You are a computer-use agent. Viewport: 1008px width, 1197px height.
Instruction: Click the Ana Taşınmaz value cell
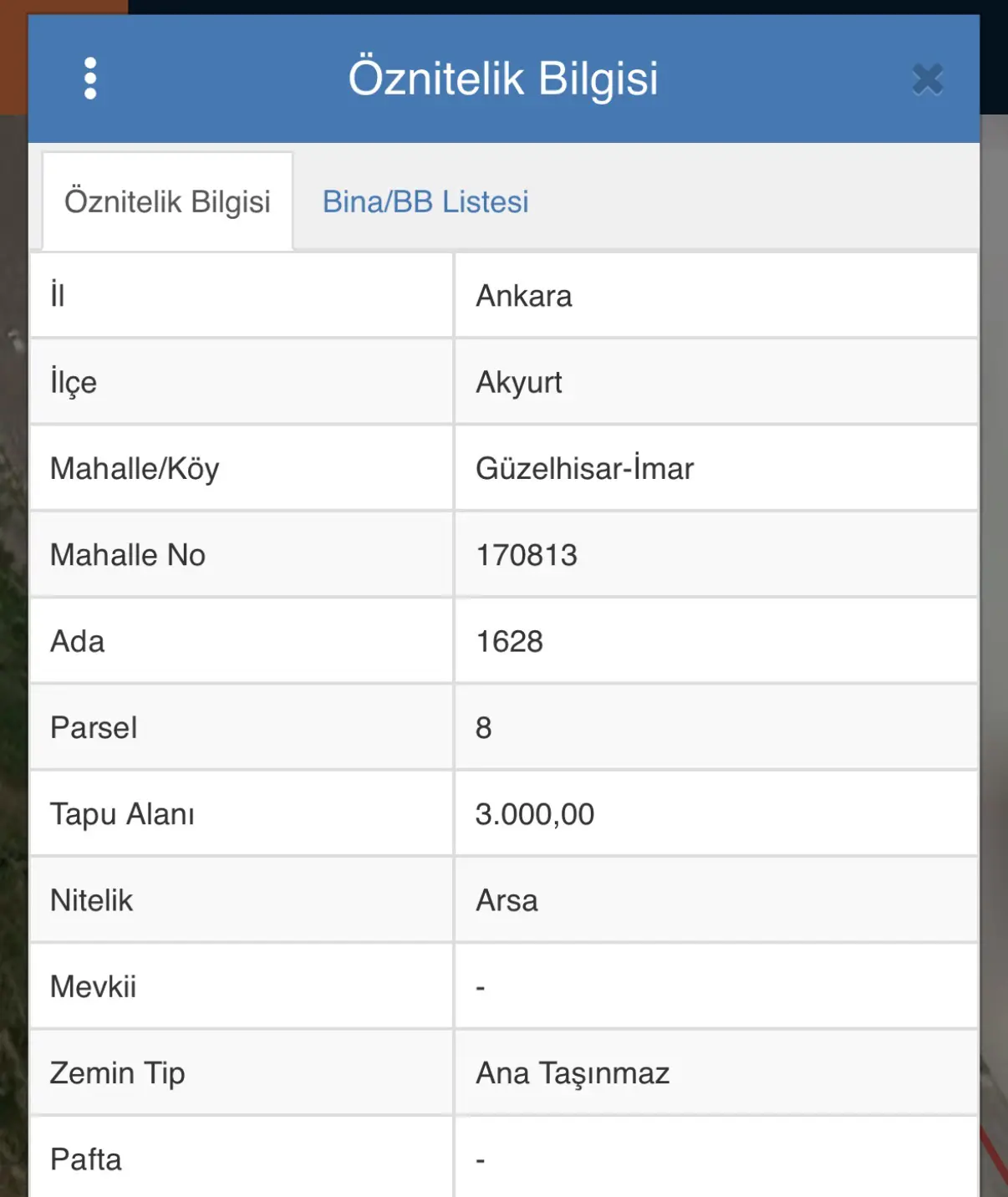pyautogui.click(x=716, y=1072)
